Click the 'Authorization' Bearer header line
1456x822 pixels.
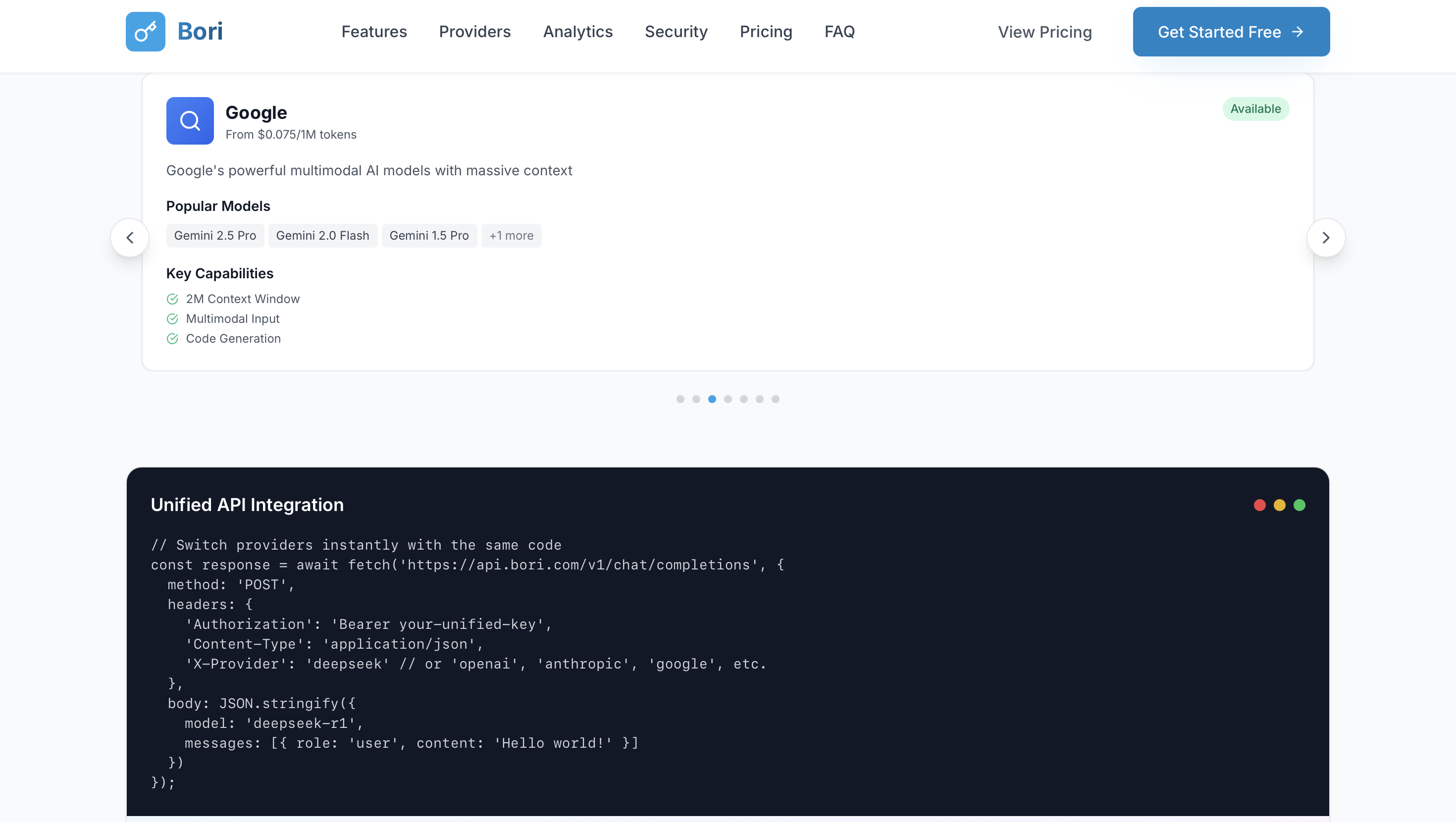point(368,624)
